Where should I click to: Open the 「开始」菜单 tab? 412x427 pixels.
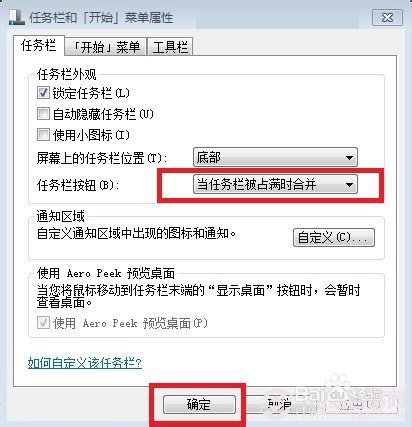point(105,47)
